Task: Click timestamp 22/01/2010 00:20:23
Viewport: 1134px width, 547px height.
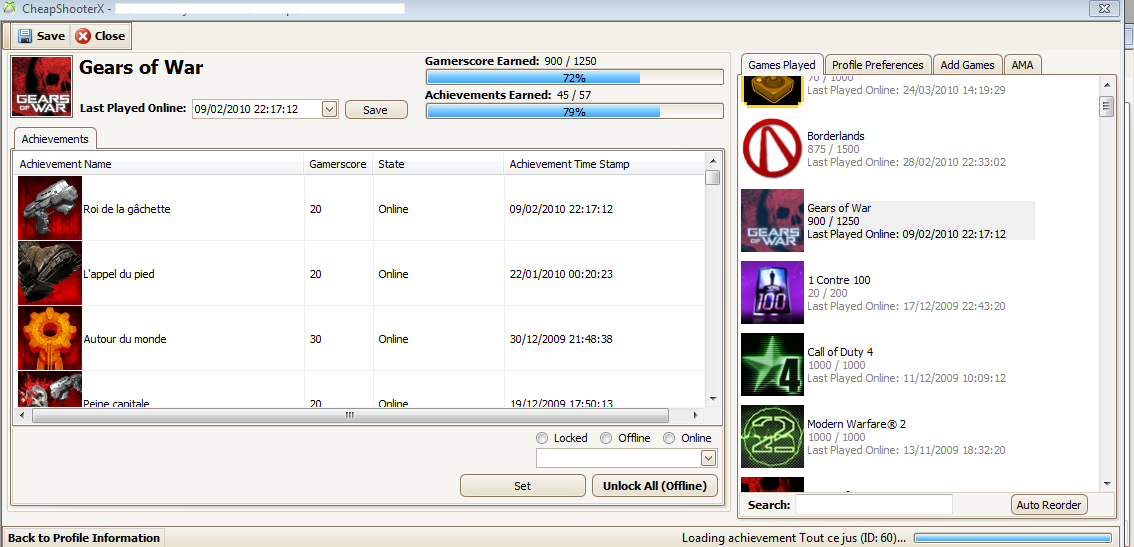Action: [561, 274]
